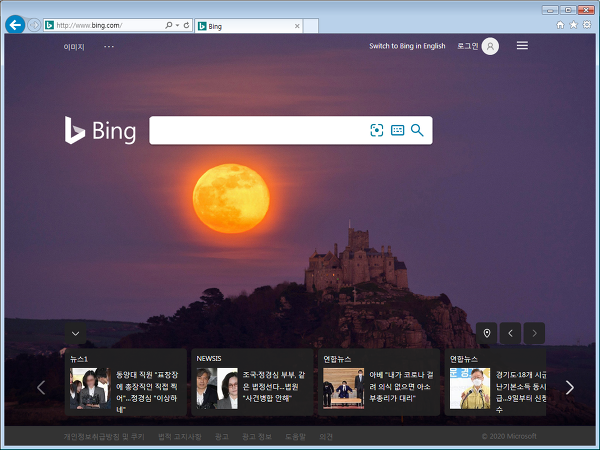Click the browser forward arrow button
Viewport: 600px width, 450px height.
click(x=34, y=25)
